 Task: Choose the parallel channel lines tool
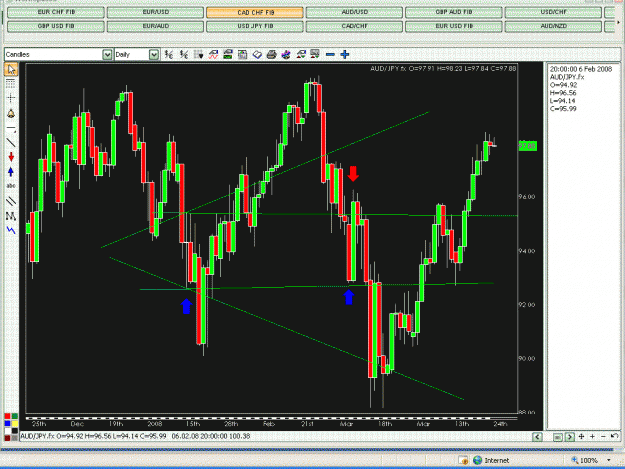pos(11,201)
